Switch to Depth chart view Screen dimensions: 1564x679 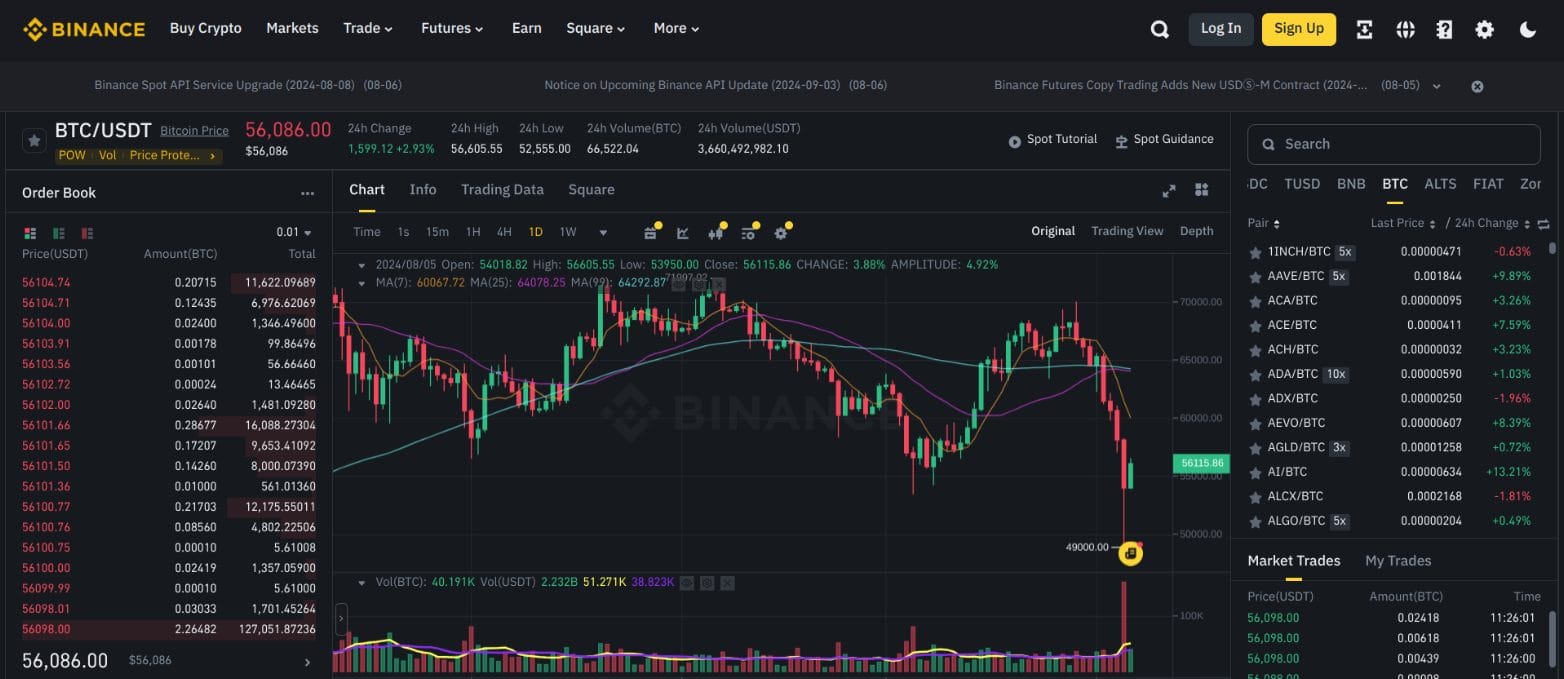(x=1197, y=231)
